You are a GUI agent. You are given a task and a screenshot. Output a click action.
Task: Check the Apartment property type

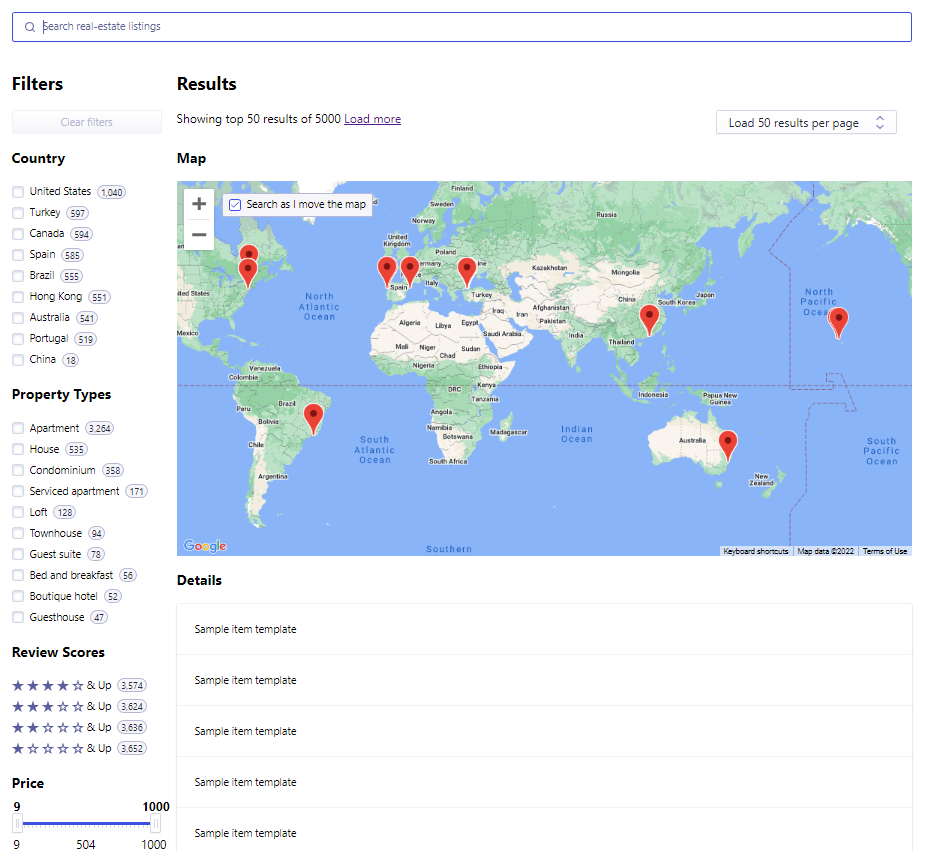coord(18,428)
